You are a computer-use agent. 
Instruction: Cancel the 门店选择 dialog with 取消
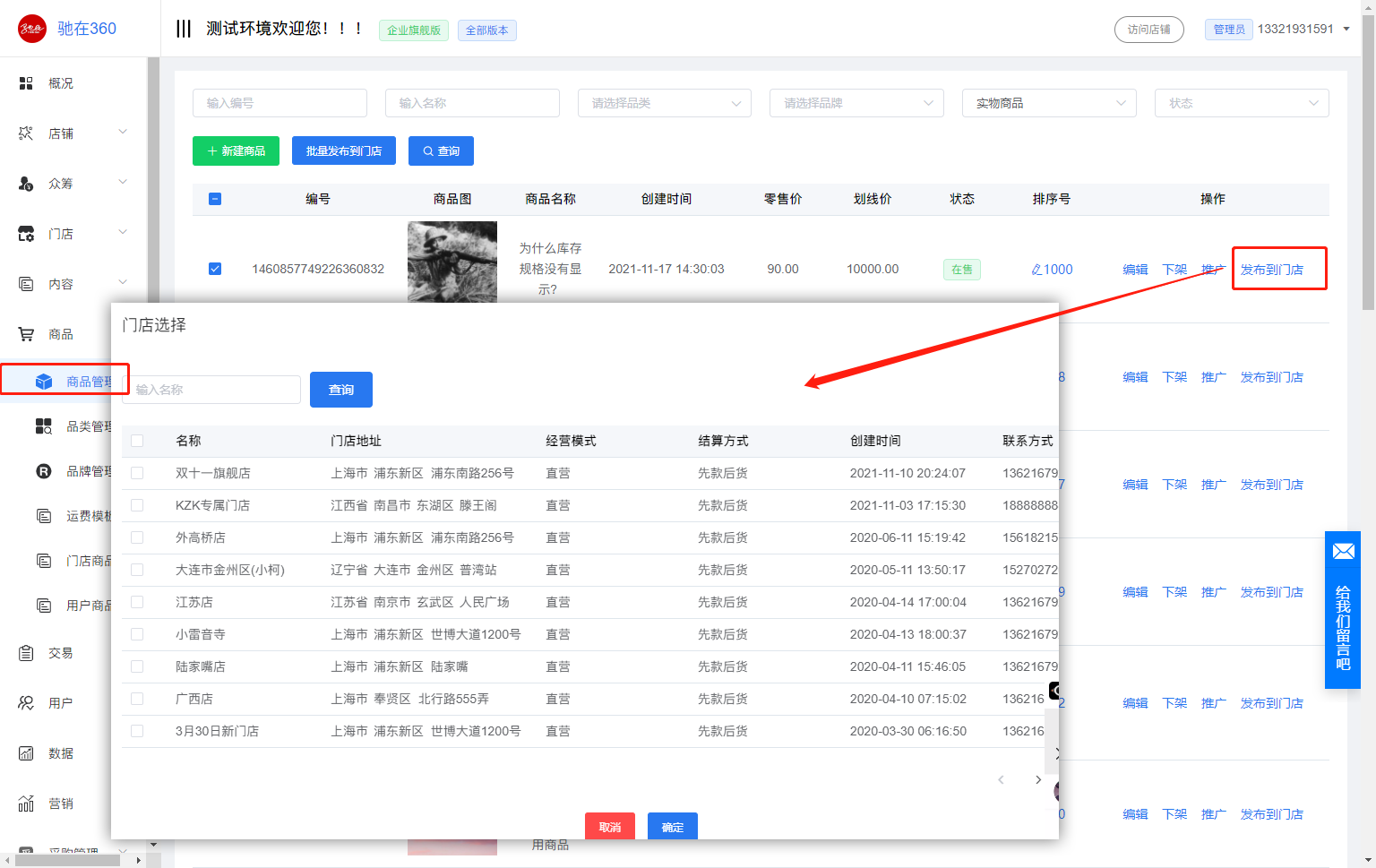(x=610, y=826)
